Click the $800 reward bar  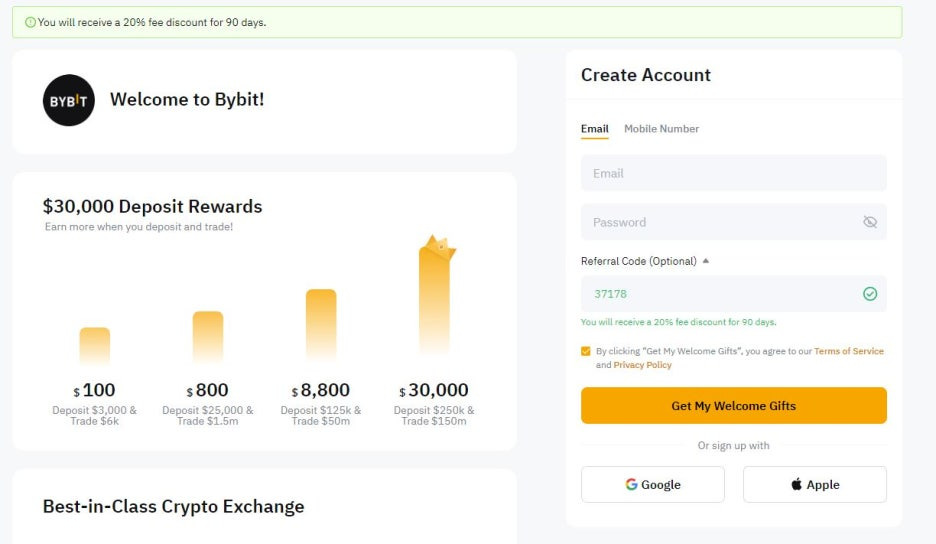[x=208, y=337]
